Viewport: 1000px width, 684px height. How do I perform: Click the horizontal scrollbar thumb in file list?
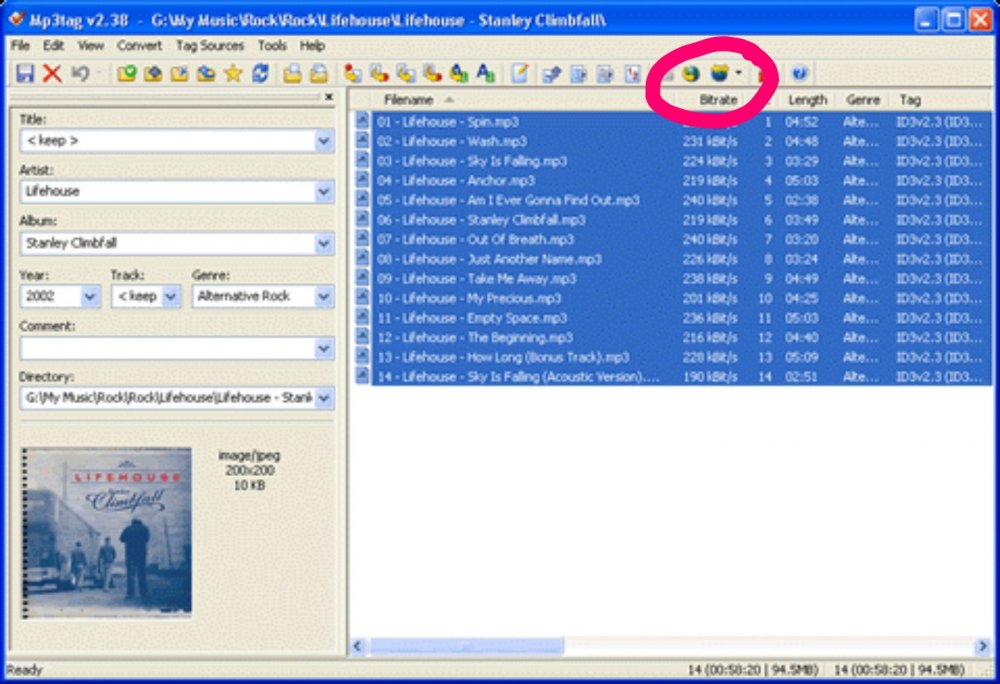pyautogui.click(x=467, y=646)
